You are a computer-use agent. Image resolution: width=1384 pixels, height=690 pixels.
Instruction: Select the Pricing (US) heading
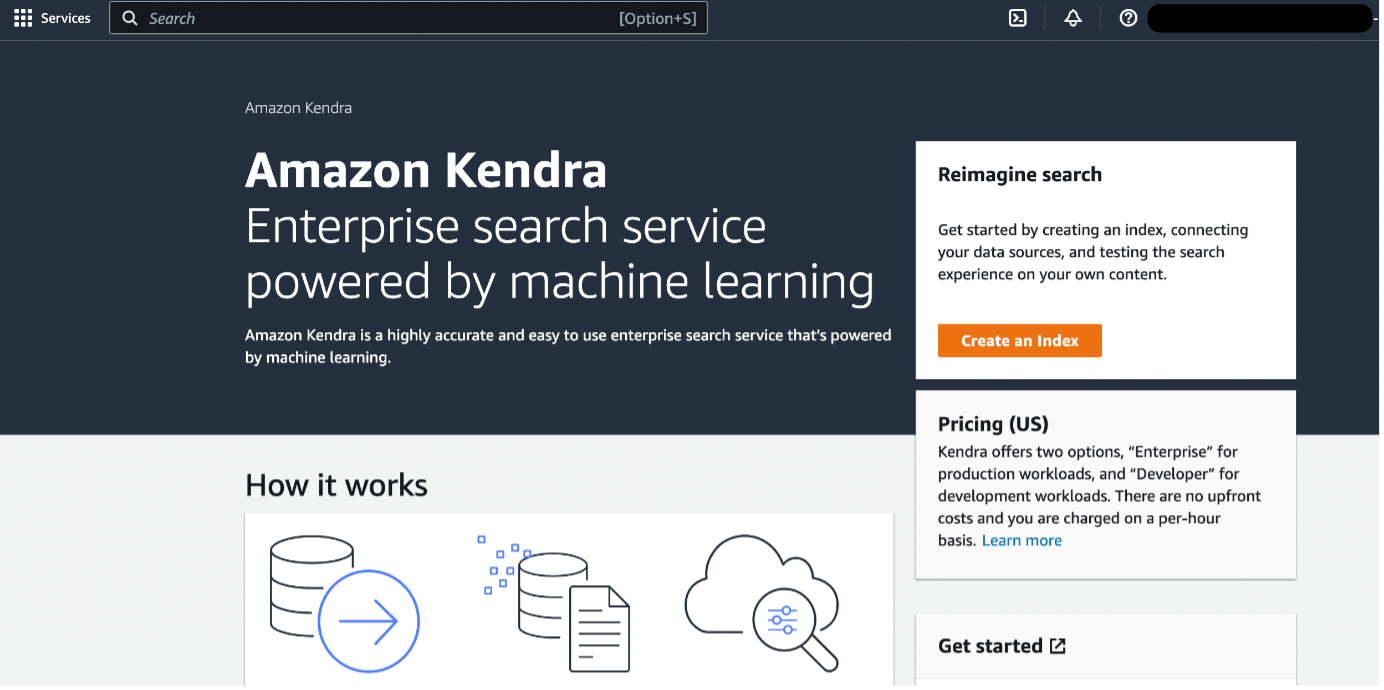993,424
